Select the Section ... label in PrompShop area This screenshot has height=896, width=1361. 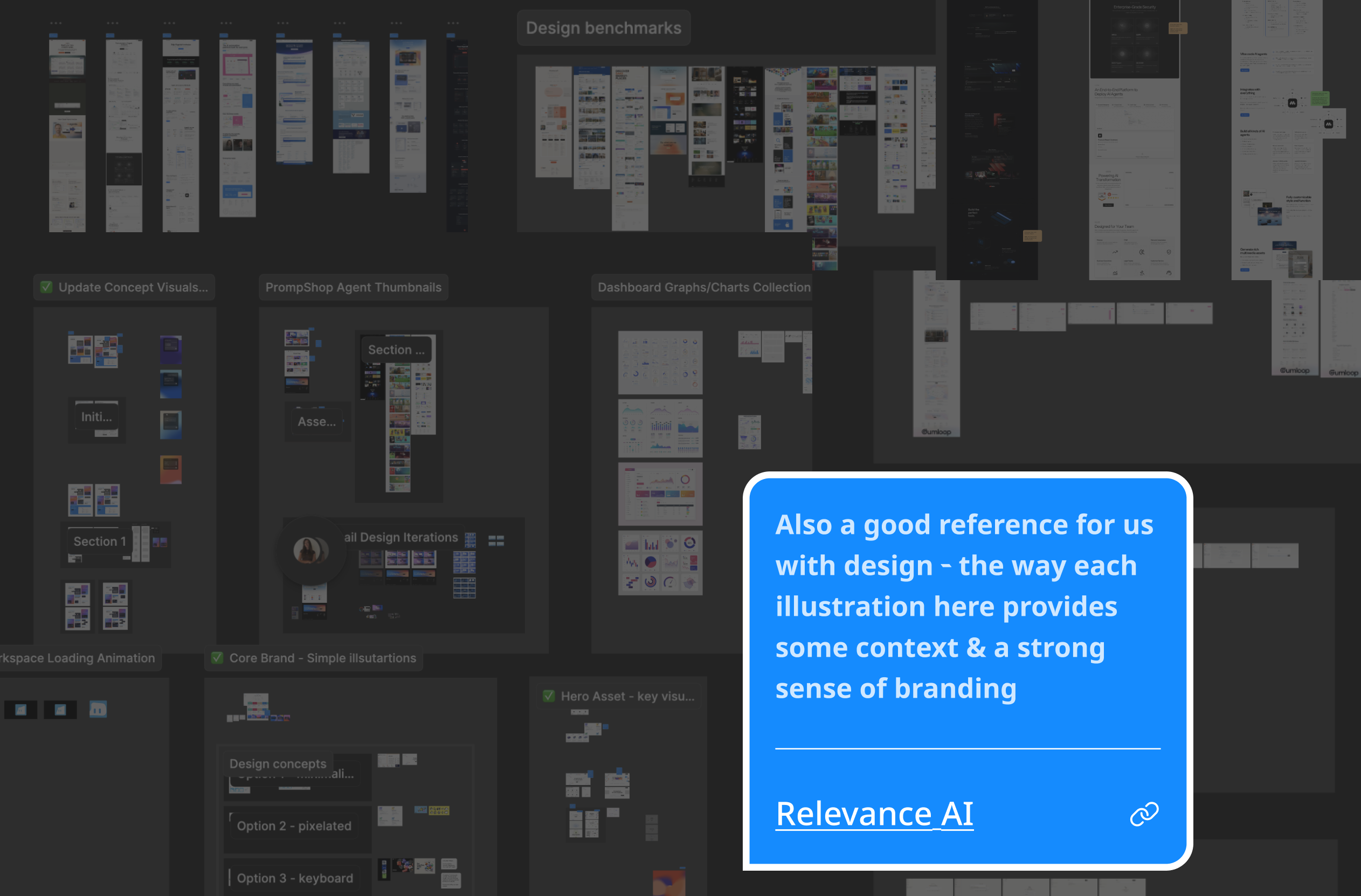396,350
